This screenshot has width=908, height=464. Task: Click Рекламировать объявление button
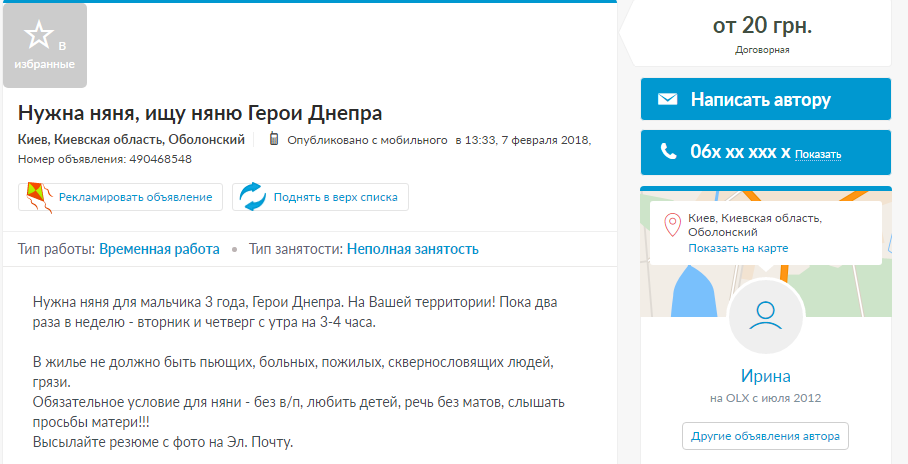click(120, 197)
